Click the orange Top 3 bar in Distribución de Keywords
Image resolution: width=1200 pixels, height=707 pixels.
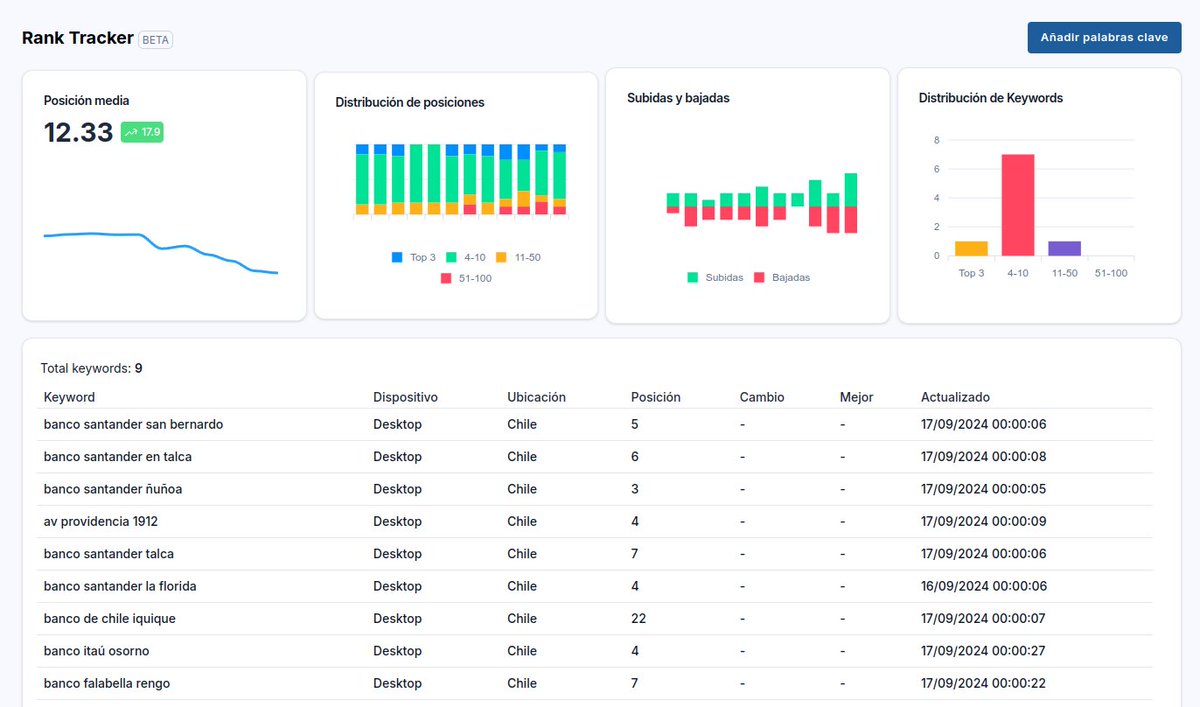pyautogui.click(x=971, y=249)
